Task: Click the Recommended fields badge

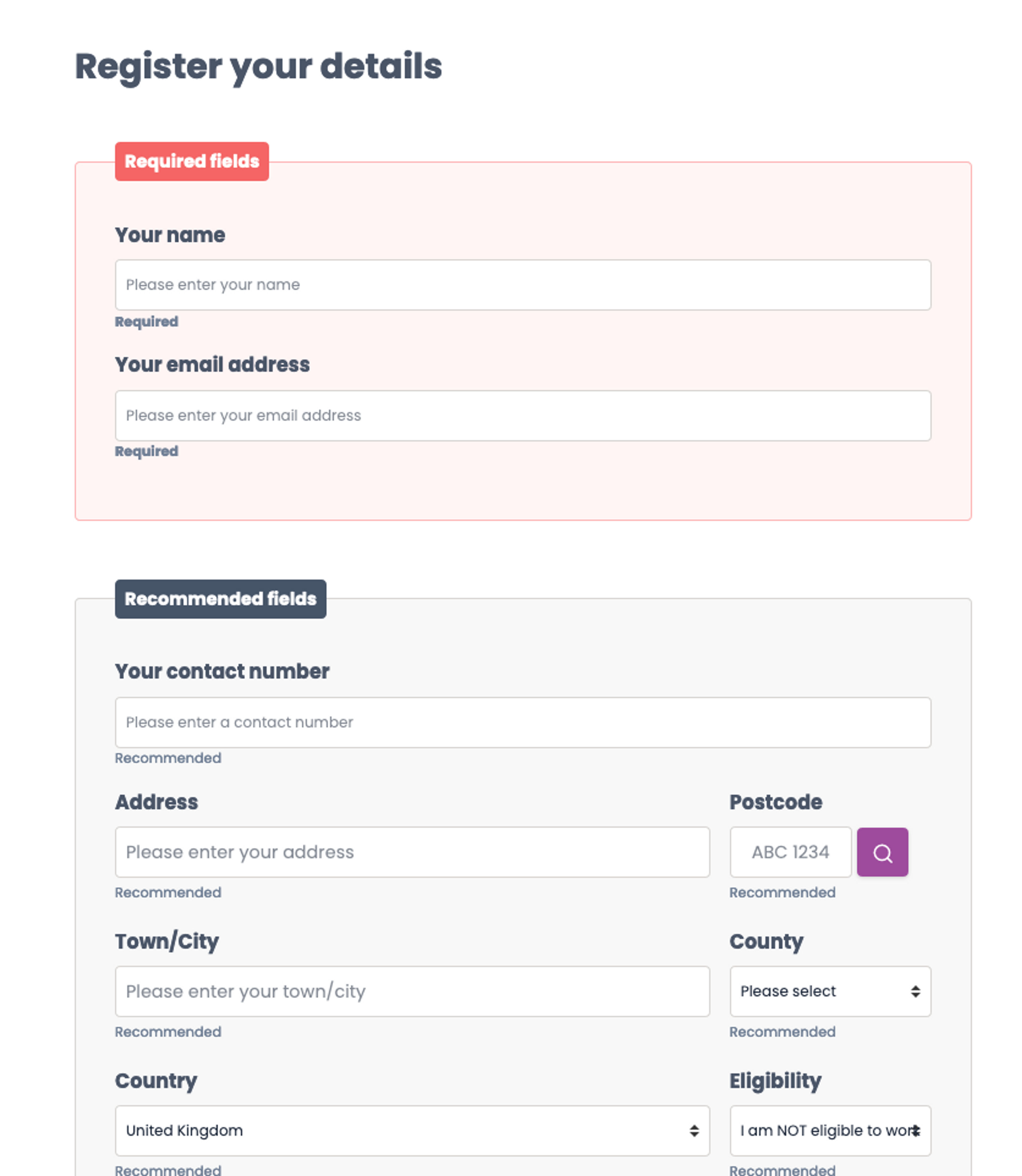Action: click(220, 599)
